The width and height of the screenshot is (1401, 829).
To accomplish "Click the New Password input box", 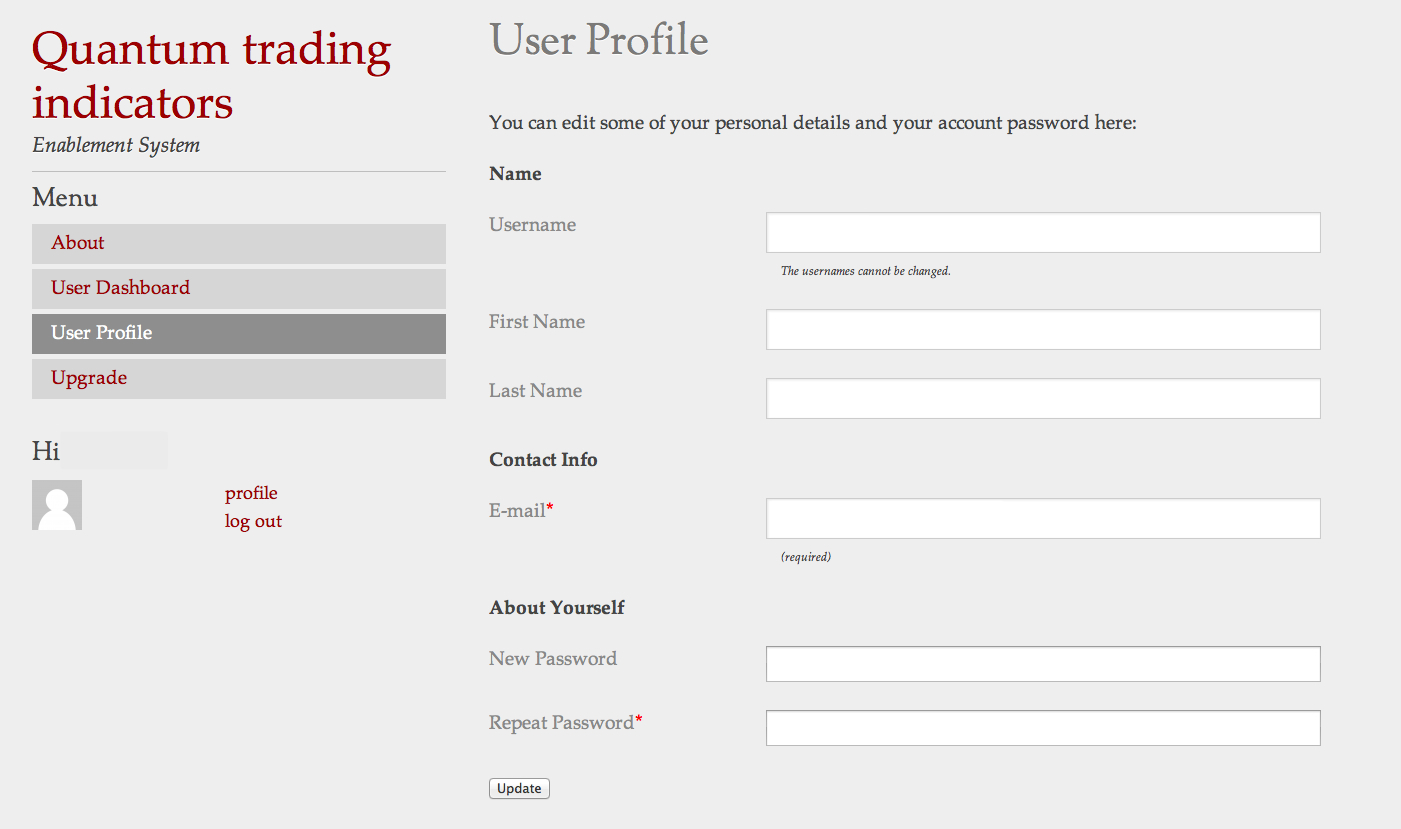I will (x=1042, y=664).
